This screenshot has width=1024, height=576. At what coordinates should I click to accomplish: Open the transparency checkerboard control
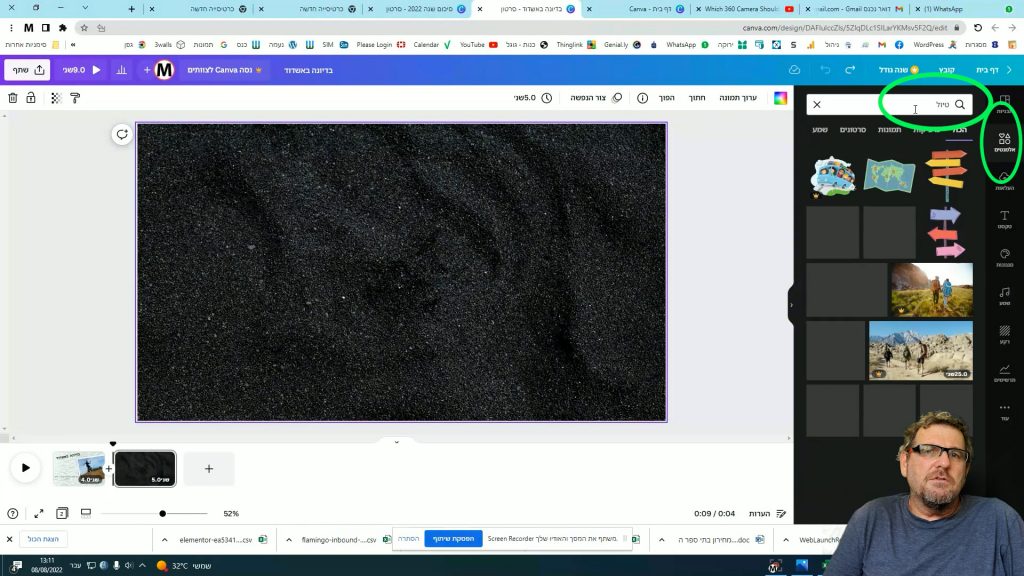pos(56,98)
